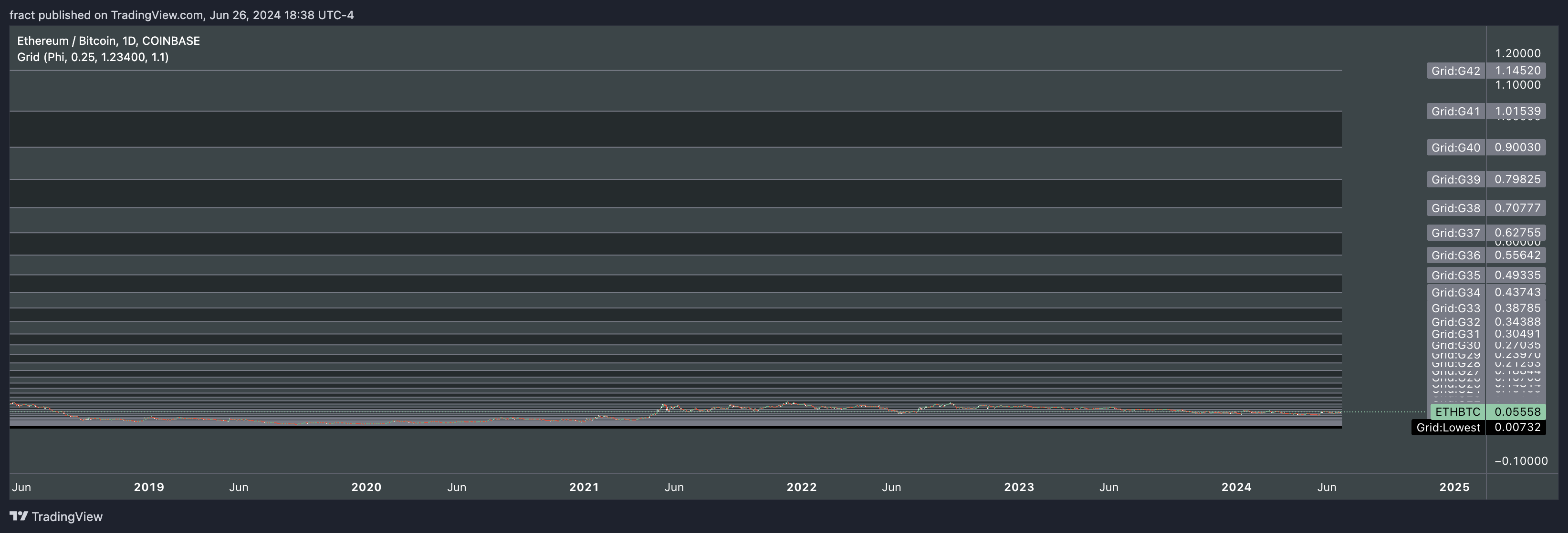Select the Grid:G42 label

(x=1455, y=71)
